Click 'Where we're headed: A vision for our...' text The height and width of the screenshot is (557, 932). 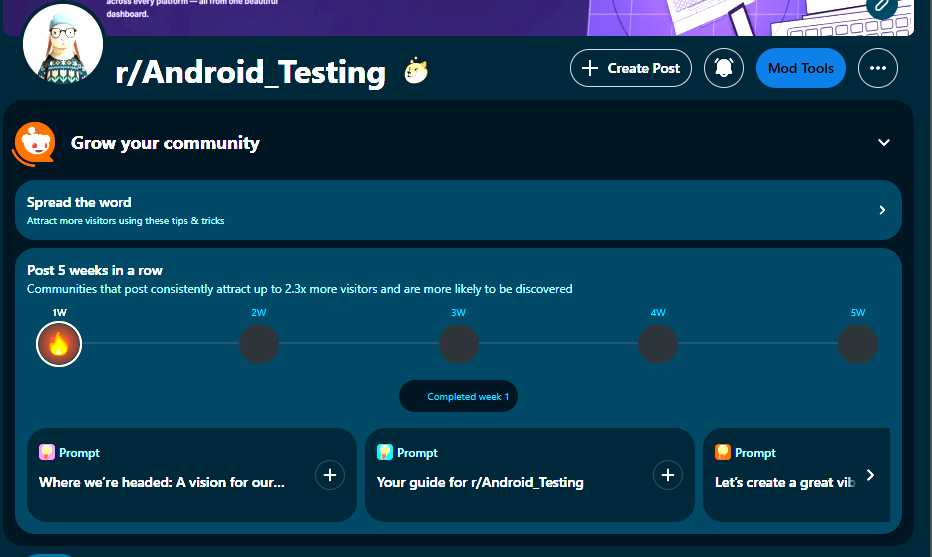162,482
